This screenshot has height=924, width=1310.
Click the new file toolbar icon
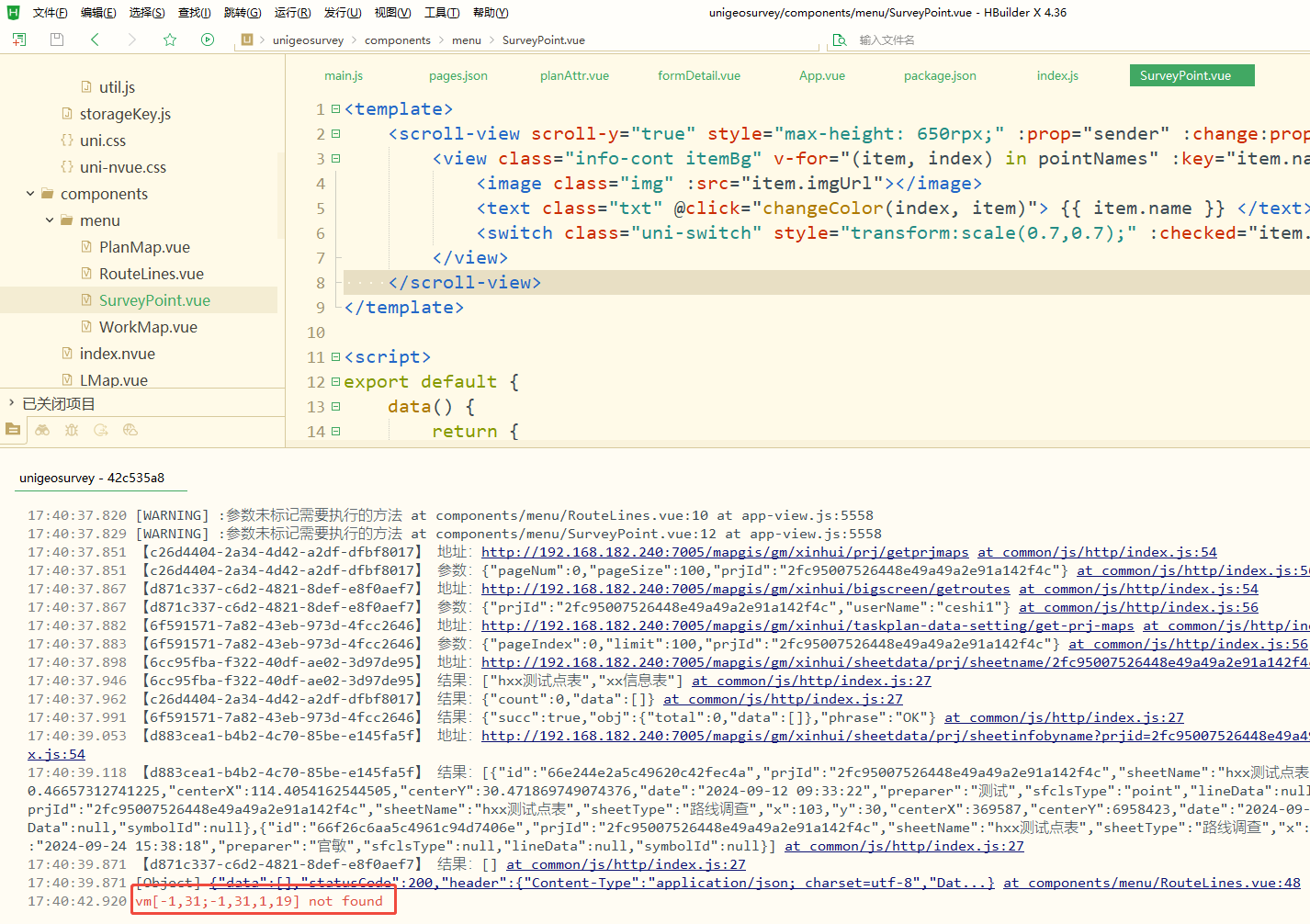(19, 39)
